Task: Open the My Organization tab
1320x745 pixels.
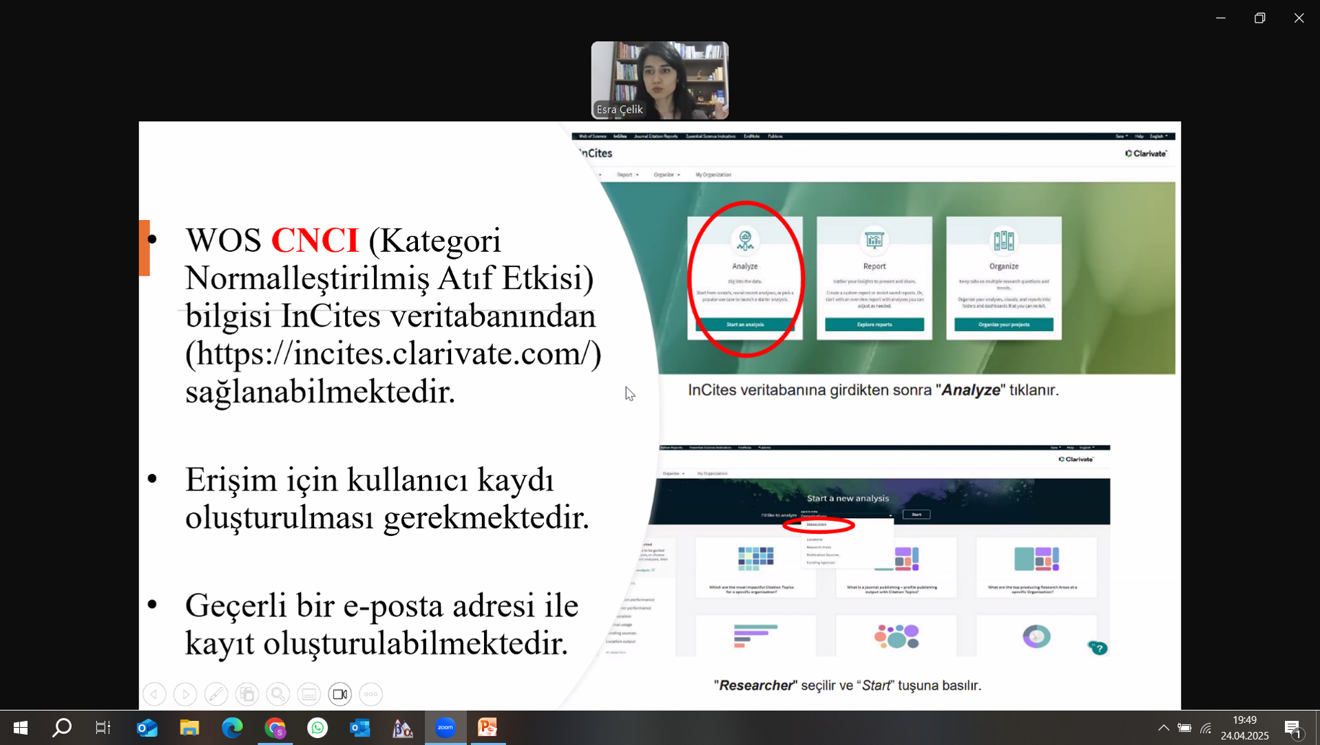Action: (x=713, y=175)
